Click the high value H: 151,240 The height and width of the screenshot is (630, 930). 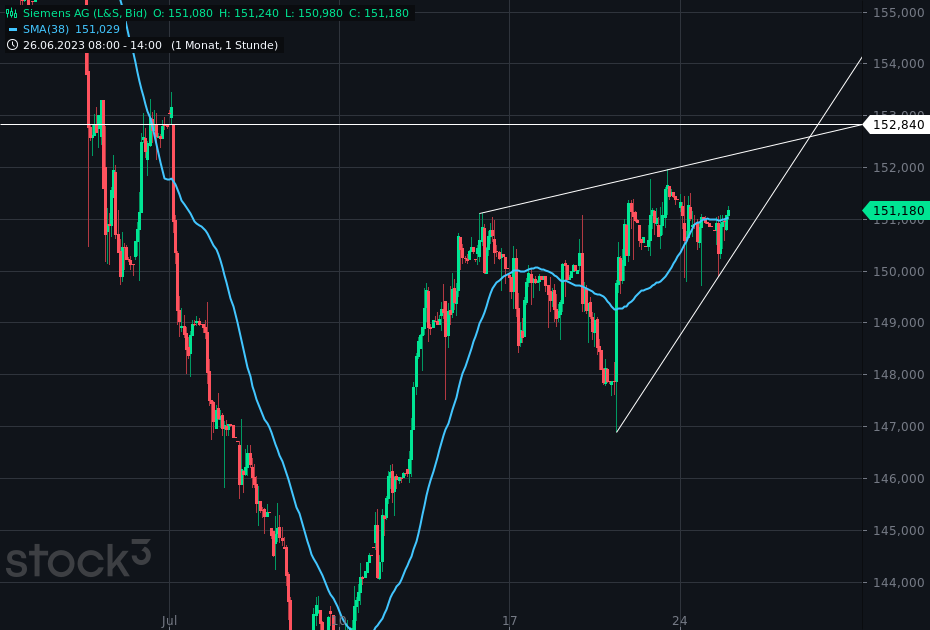tap(249, 13)
